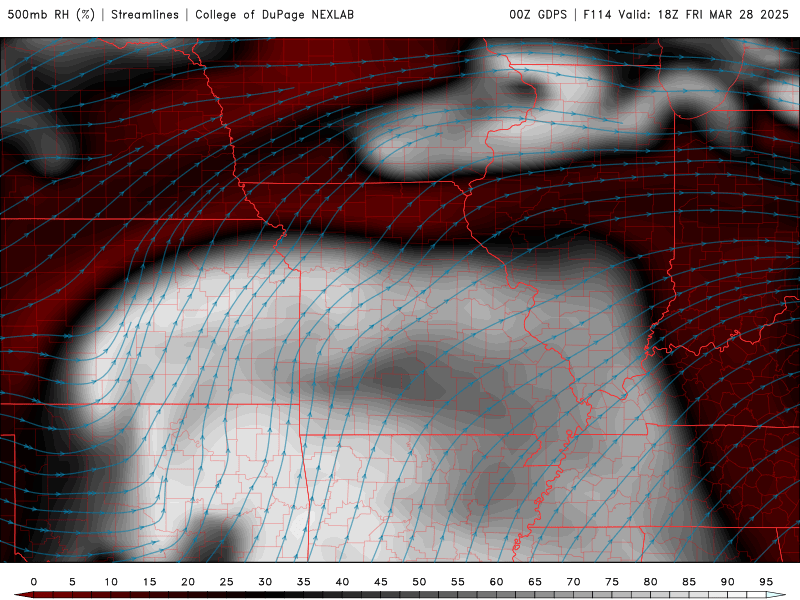
Task: Select the "50" legend number
Action: click(419, 582)
